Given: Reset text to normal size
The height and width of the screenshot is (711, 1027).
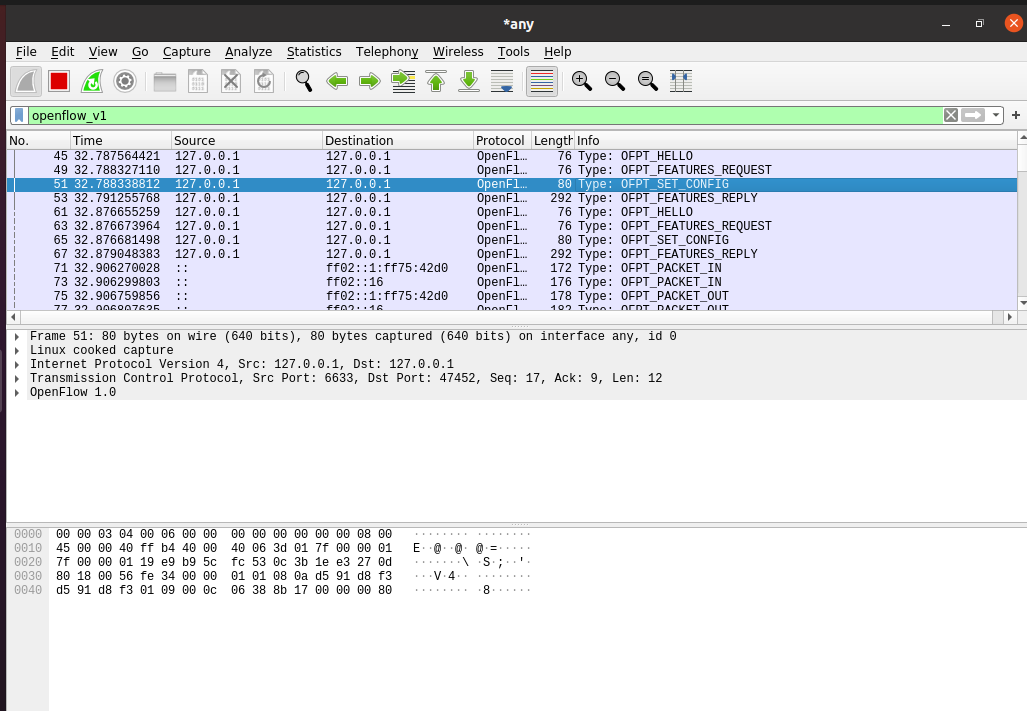Looking at the screenshot, I should tap(648, 81).
